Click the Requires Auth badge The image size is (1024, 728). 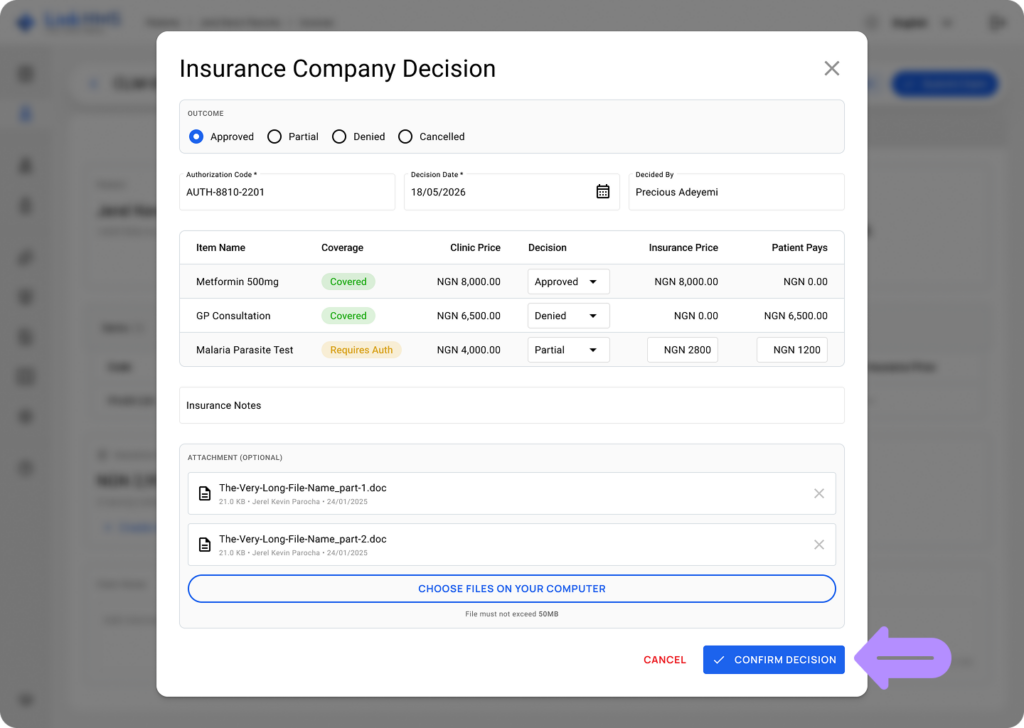(x=361, y=349)
